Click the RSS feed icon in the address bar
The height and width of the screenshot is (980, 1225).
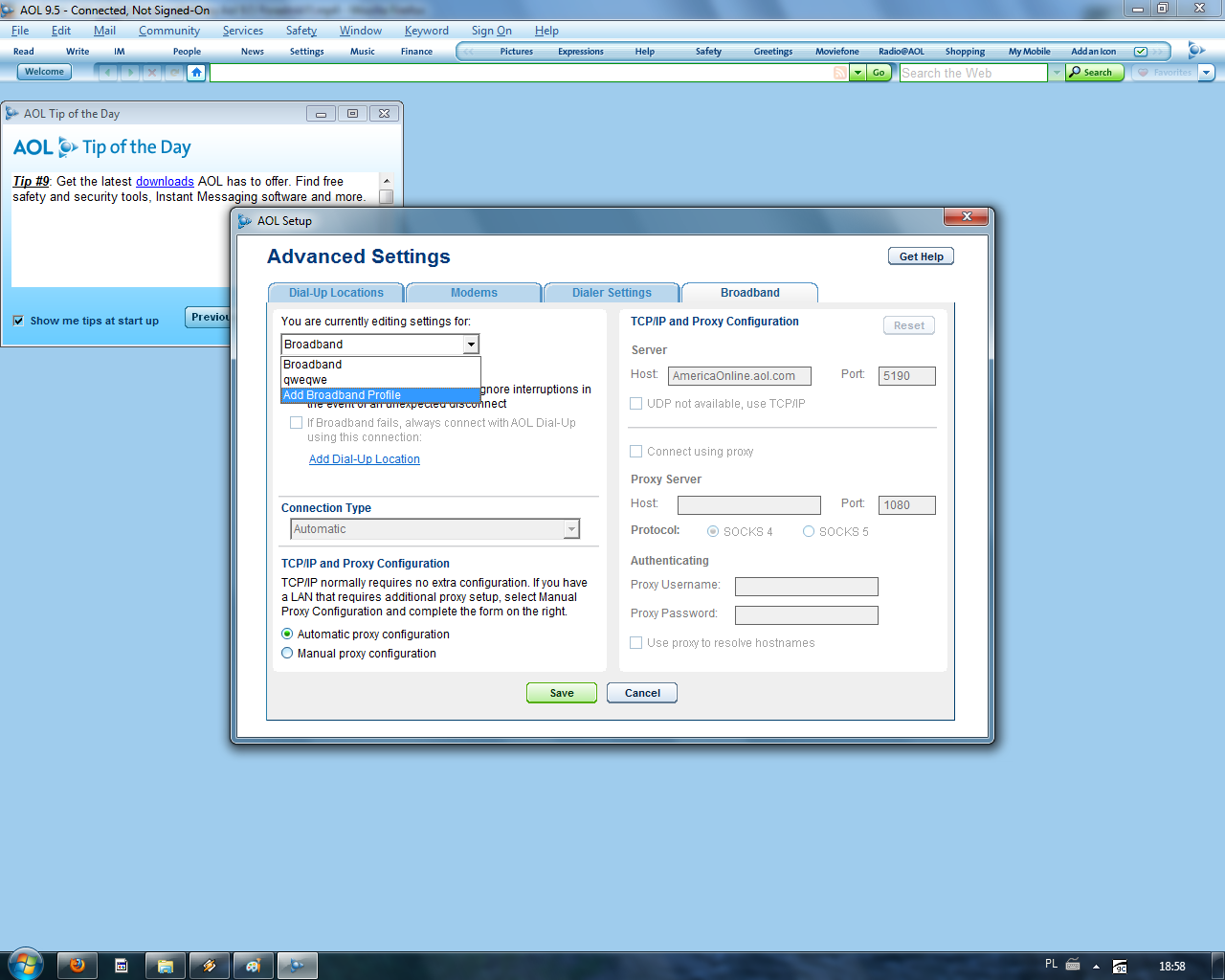840,73
